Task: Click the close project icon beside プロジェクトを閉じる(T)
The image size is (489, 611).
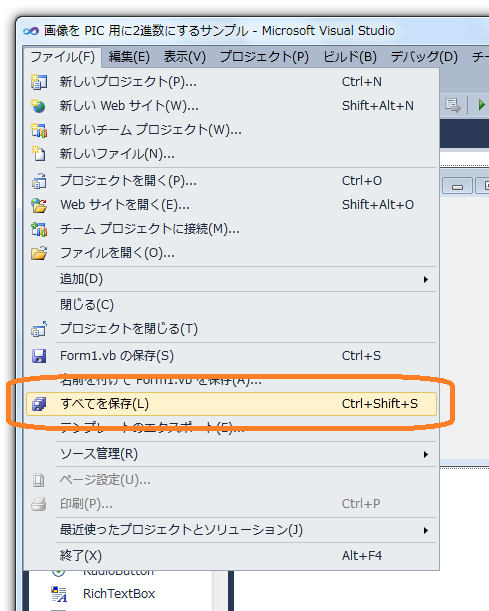Action: pos(39,329)
